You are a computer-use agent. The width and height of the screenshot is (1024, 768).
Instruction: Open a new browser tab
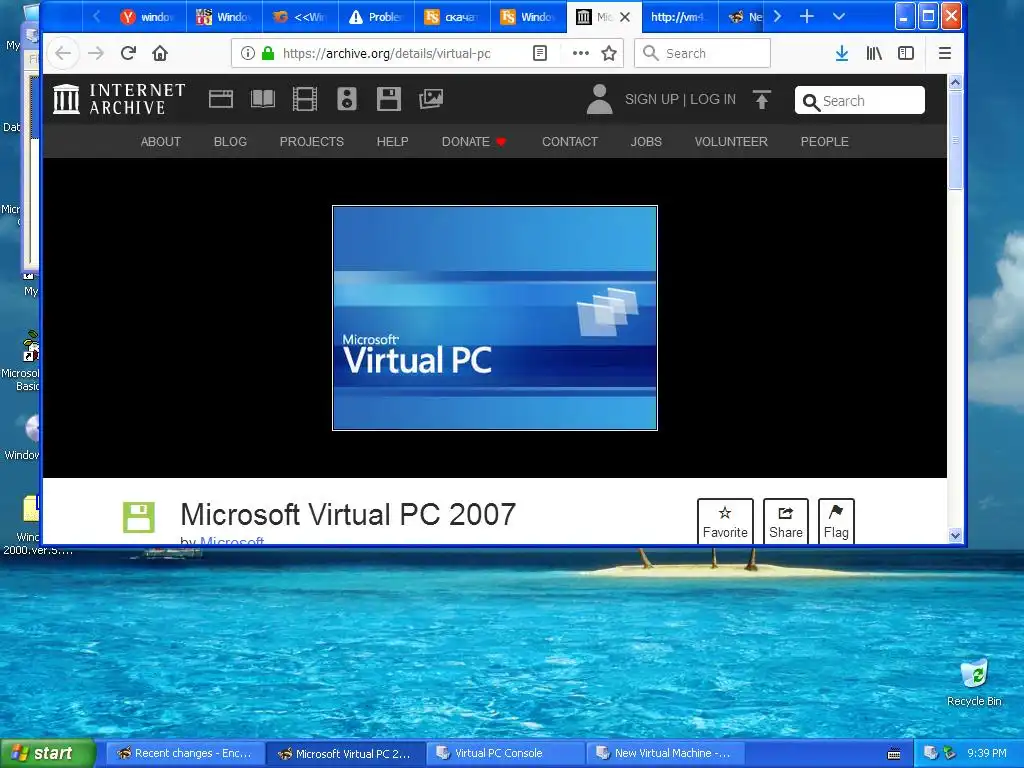807,17
